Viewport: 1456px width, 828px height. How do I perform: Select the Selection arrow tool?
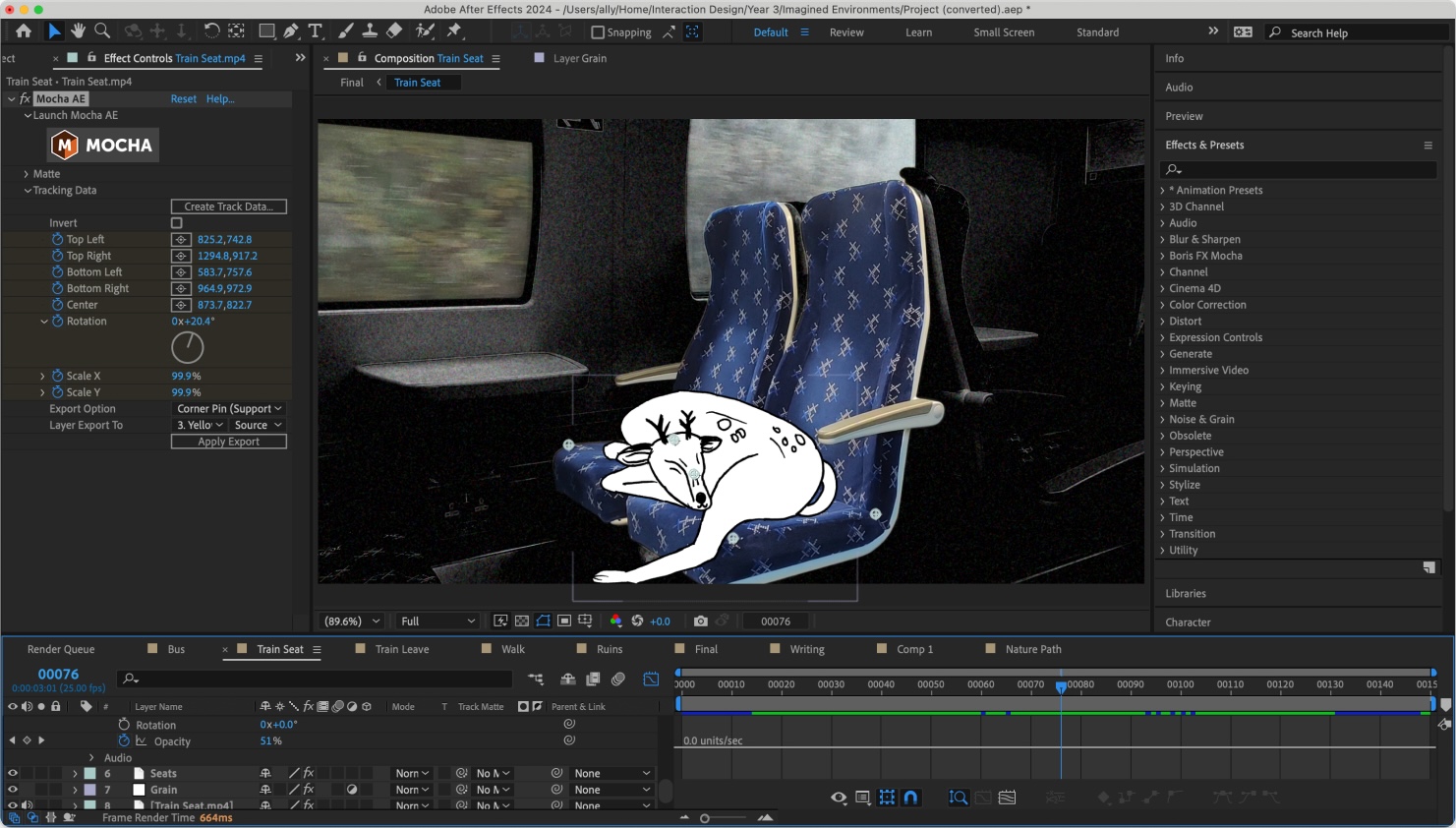54,31
